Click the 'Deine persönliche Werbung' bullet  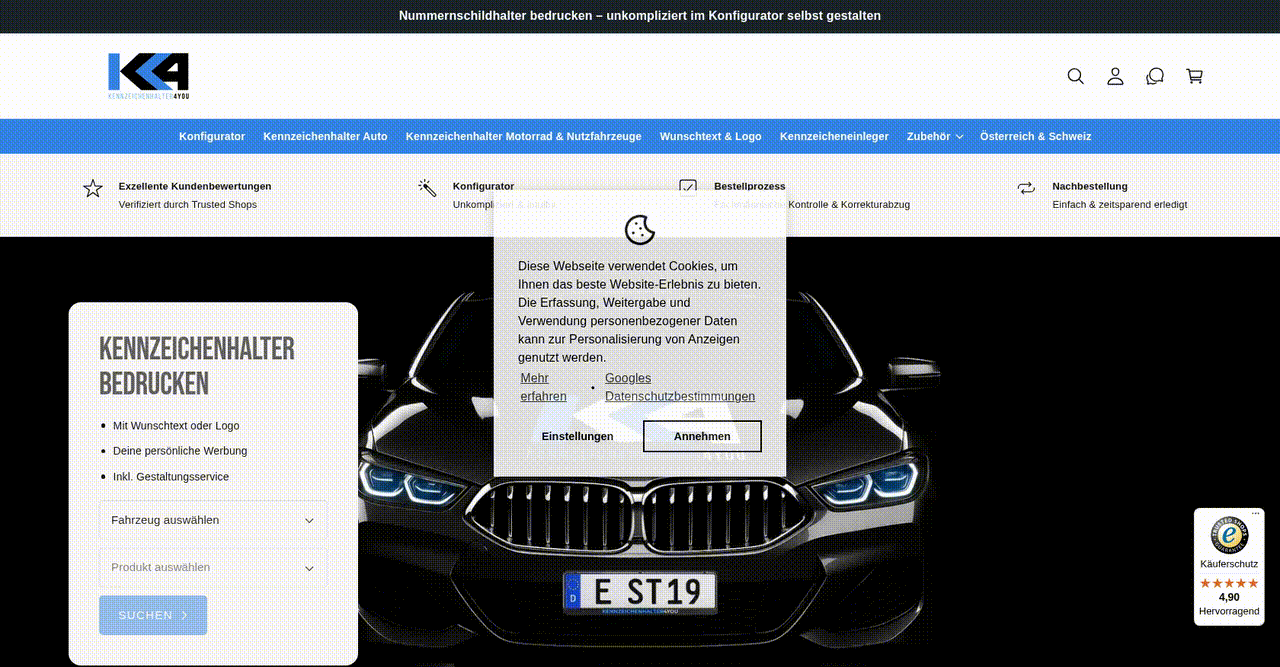[x=180, y=451]
